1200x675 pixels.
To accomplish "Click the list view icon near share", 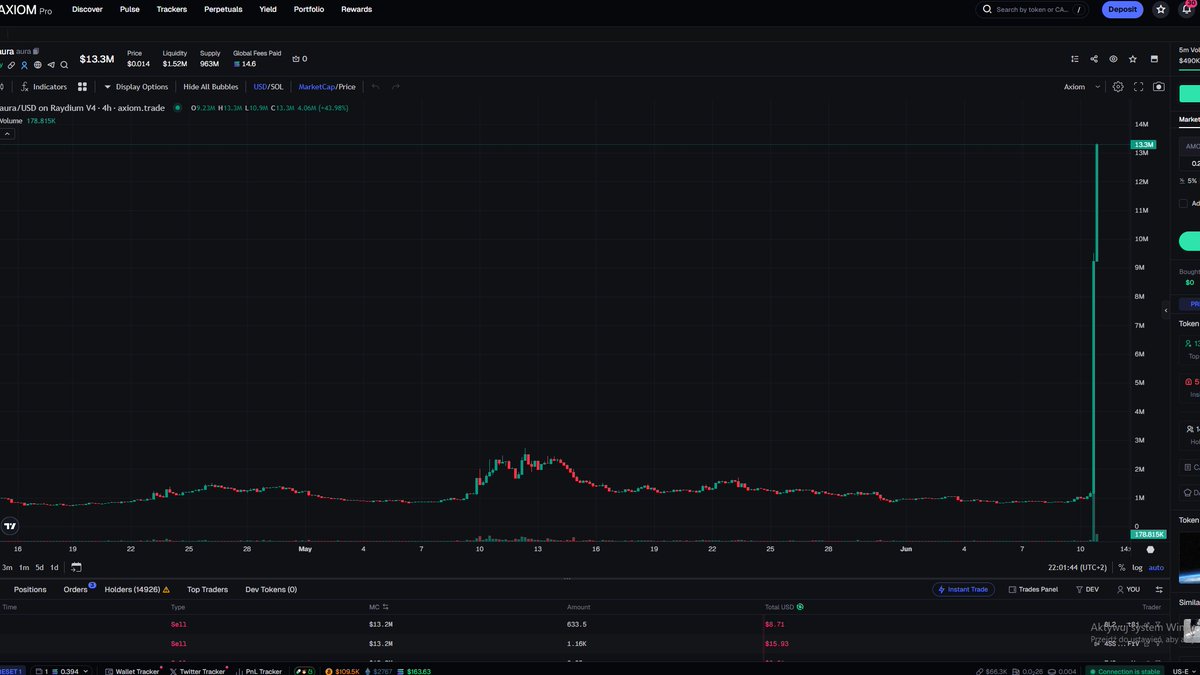I will tap(1075, 59).
